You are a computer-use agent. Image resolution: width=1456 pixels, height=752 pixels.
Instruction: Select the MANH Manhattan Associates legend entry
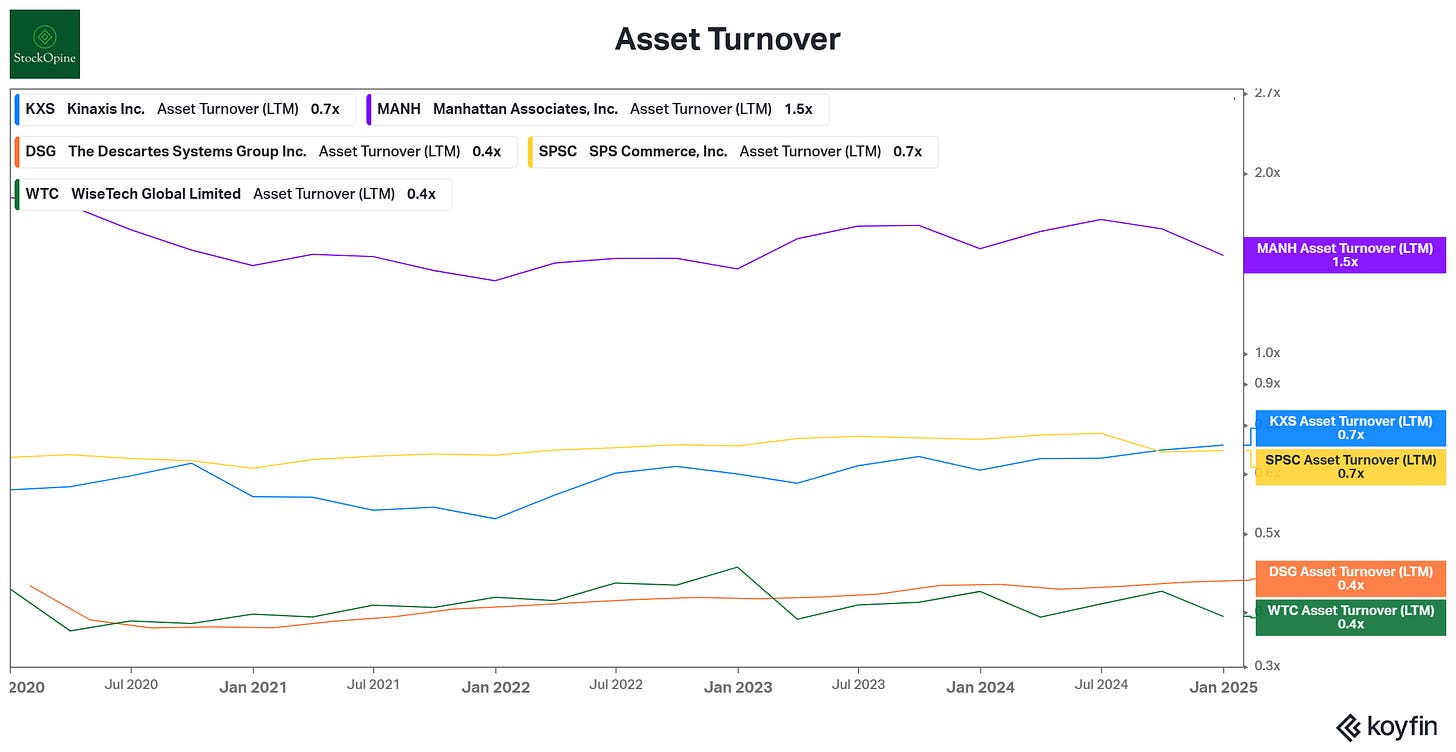point(597,109)
